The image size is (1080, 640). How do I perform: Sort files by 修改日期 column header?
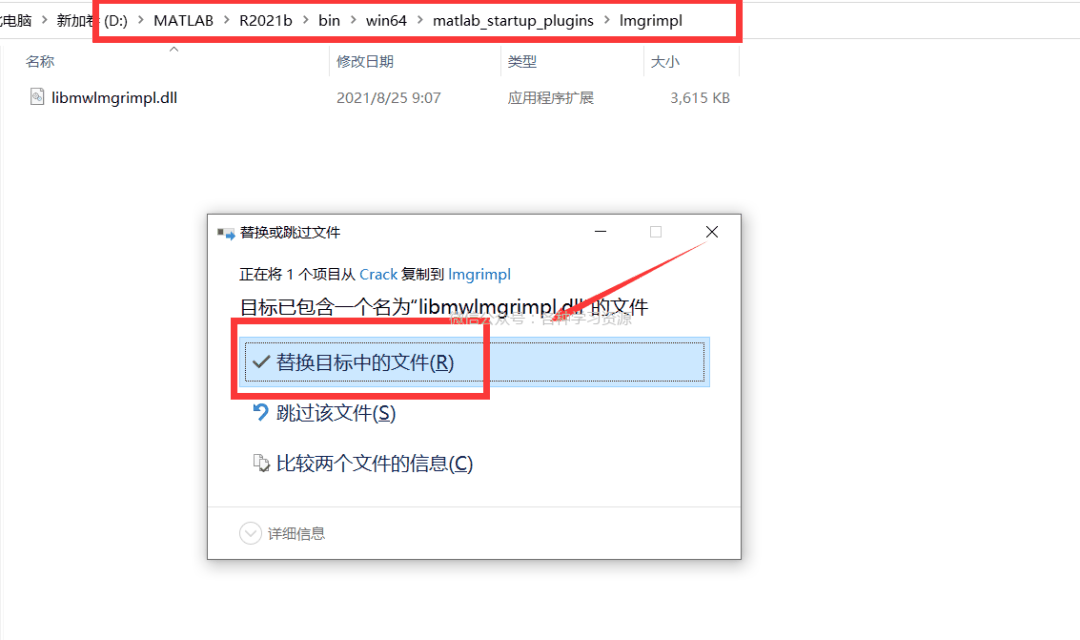tap(365, 62)
